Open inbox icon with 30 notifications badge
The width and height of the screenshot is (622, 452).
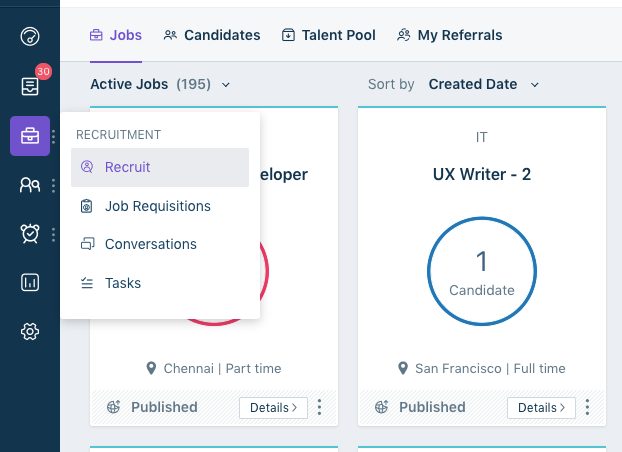(30, 86)
